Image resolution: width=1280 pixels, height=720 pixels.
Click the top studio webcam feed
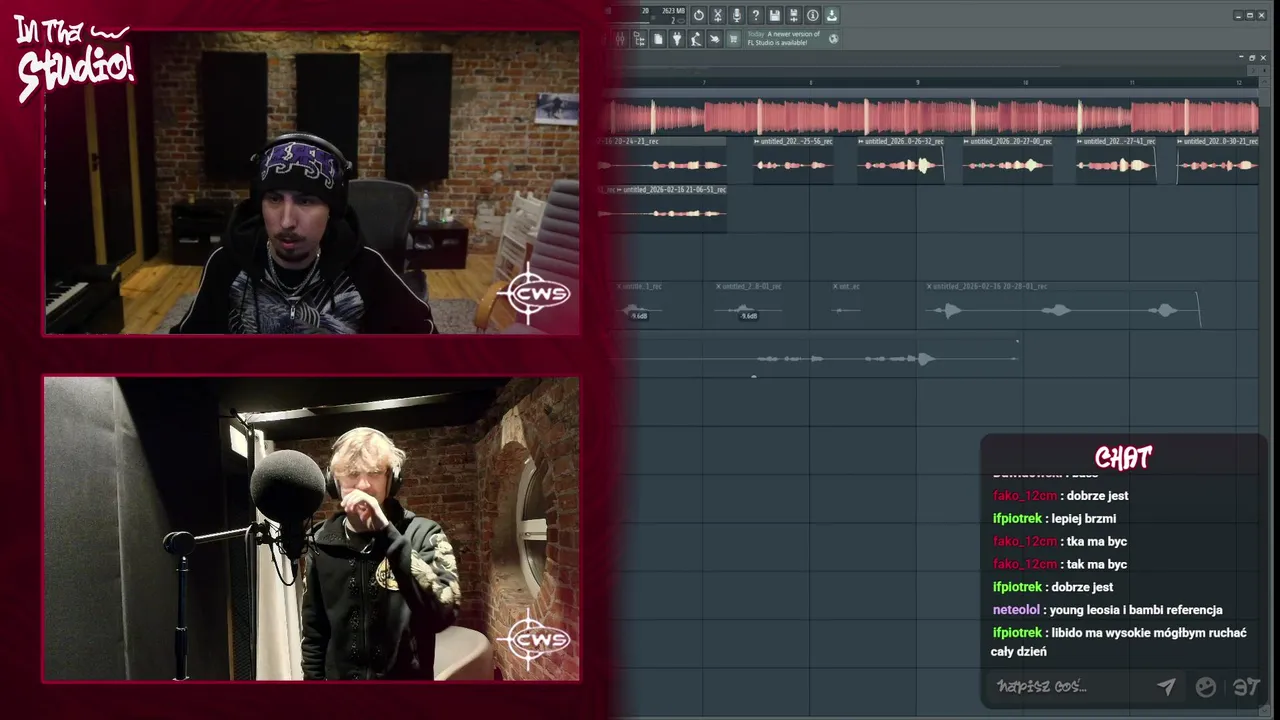click(x=311, y=183)
